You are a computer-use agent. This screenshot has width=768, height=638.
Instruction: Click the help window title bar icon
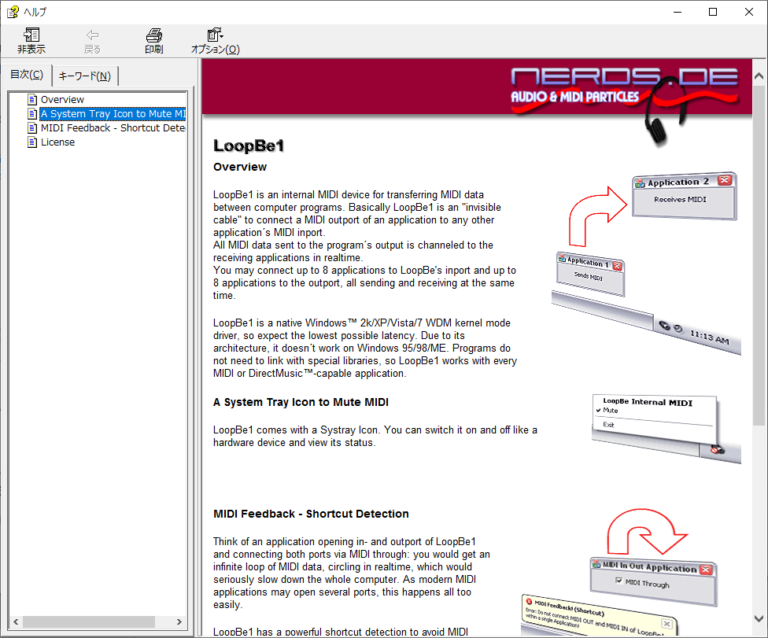[x=11, y=12]
